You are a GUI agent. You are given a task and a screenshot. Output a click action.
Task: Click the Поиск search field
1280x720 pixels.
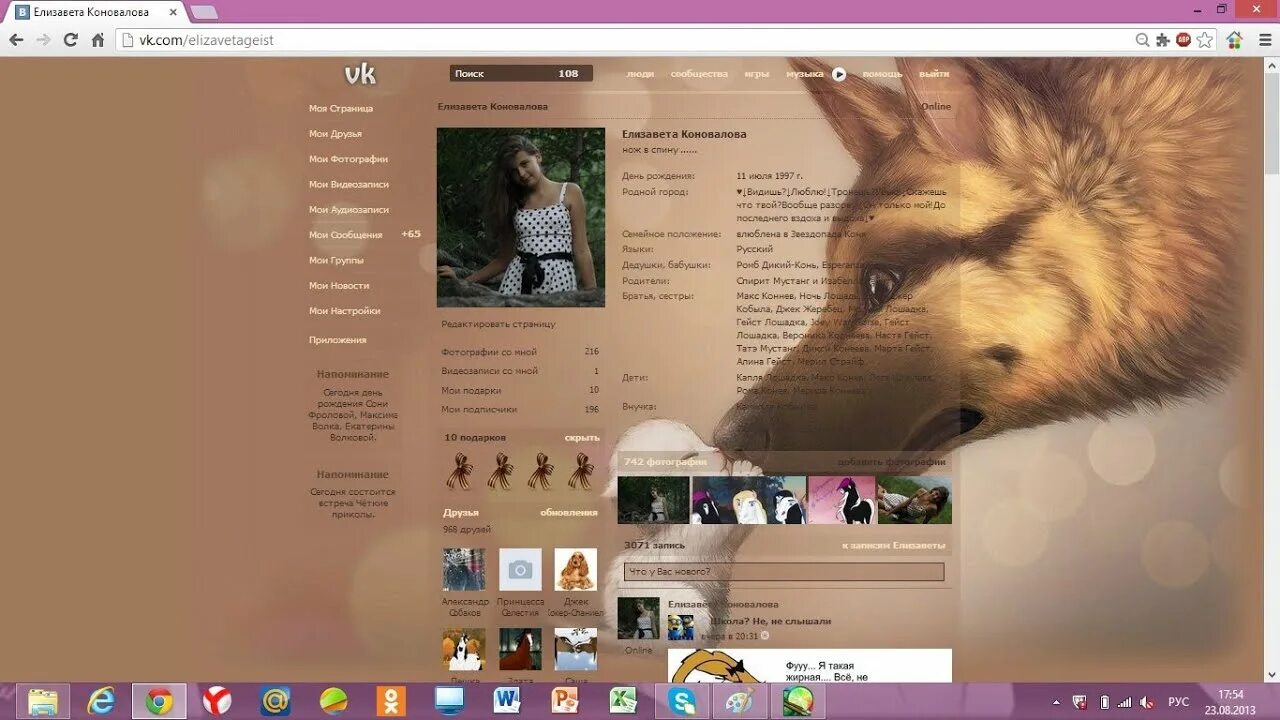coord(521,73)
